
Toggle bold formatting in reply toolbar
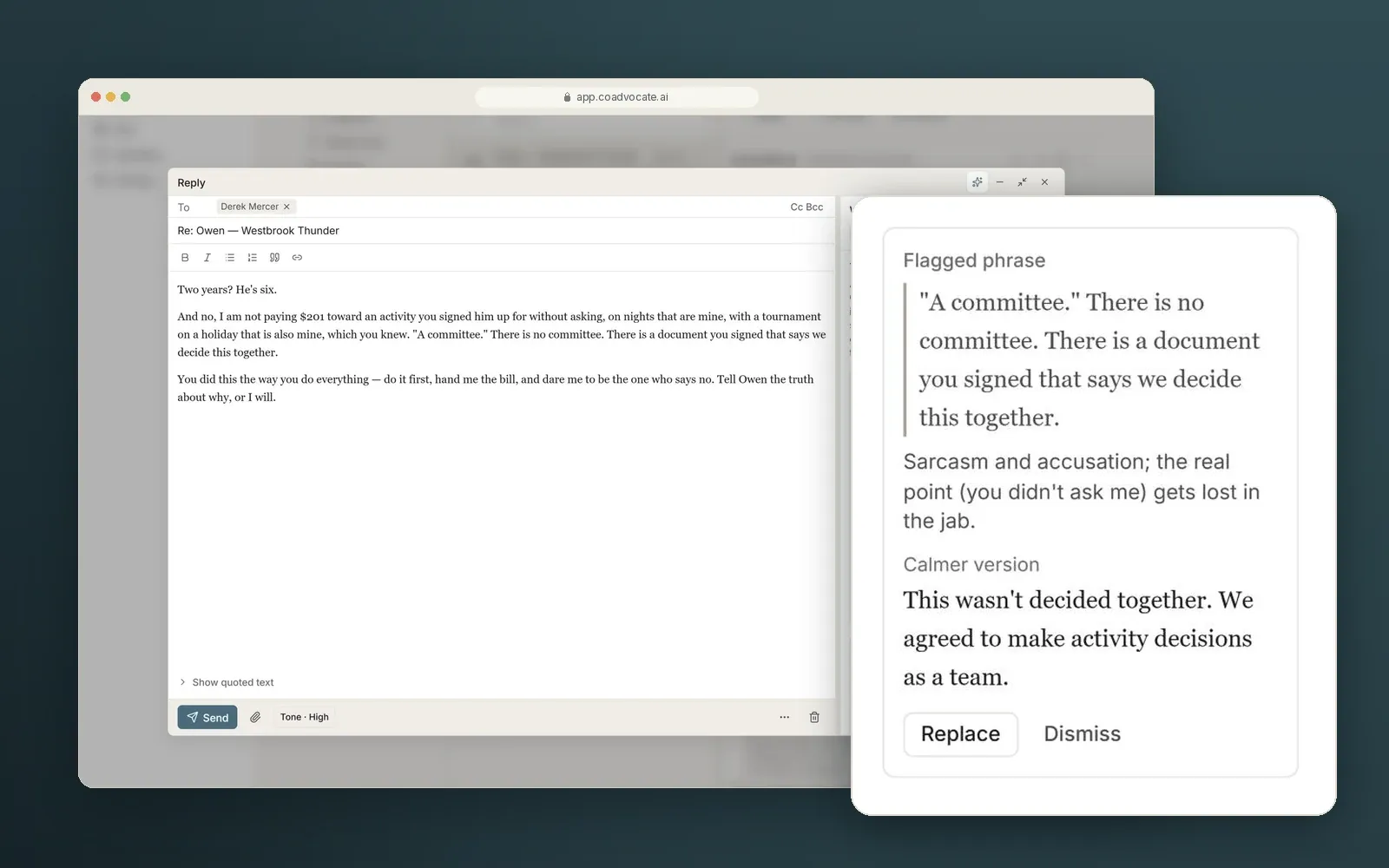pyautogui.click(x=185, y=258)
